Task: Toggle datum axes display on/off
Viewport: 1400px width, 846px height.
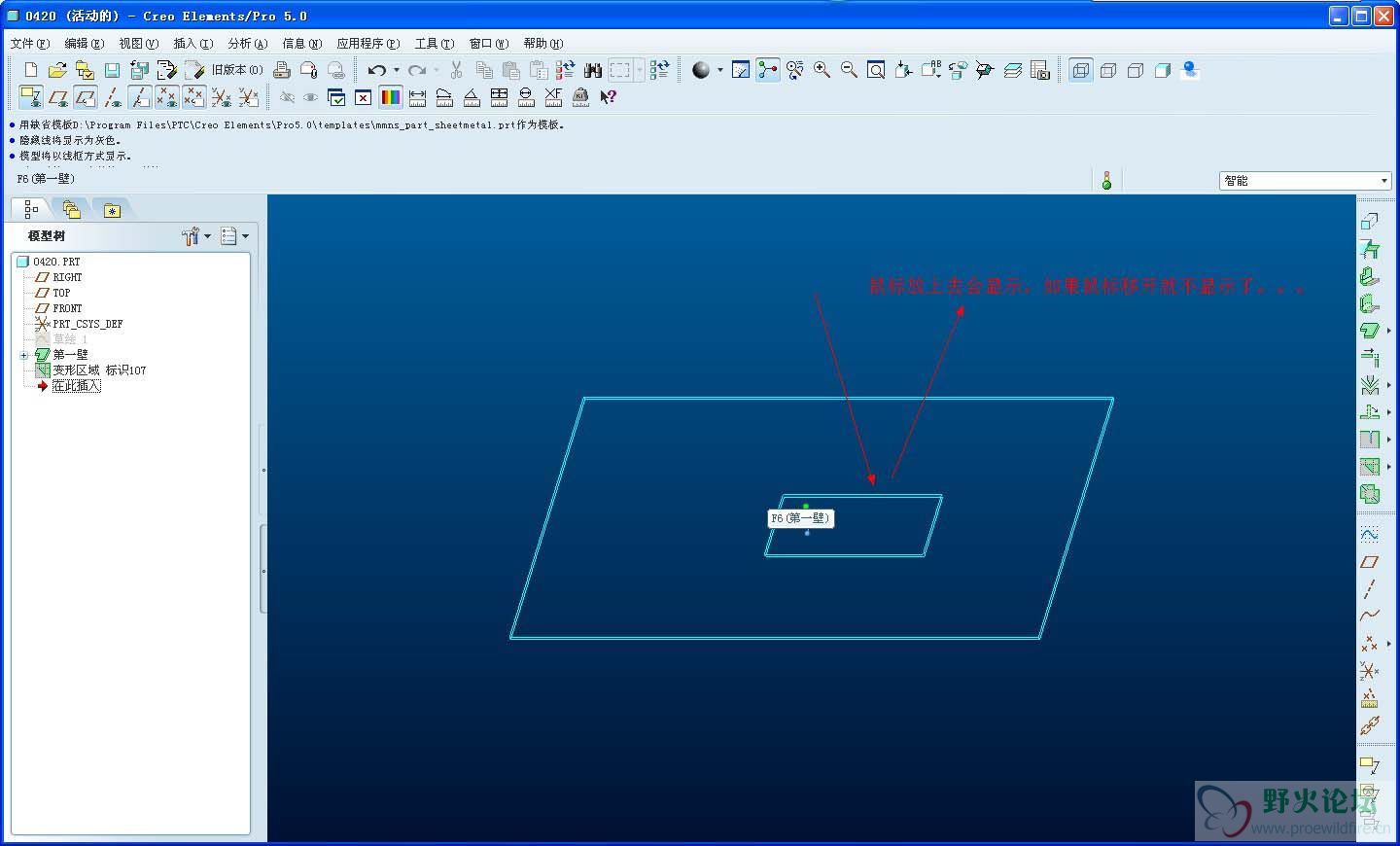Action: click(x=113, y=97)
